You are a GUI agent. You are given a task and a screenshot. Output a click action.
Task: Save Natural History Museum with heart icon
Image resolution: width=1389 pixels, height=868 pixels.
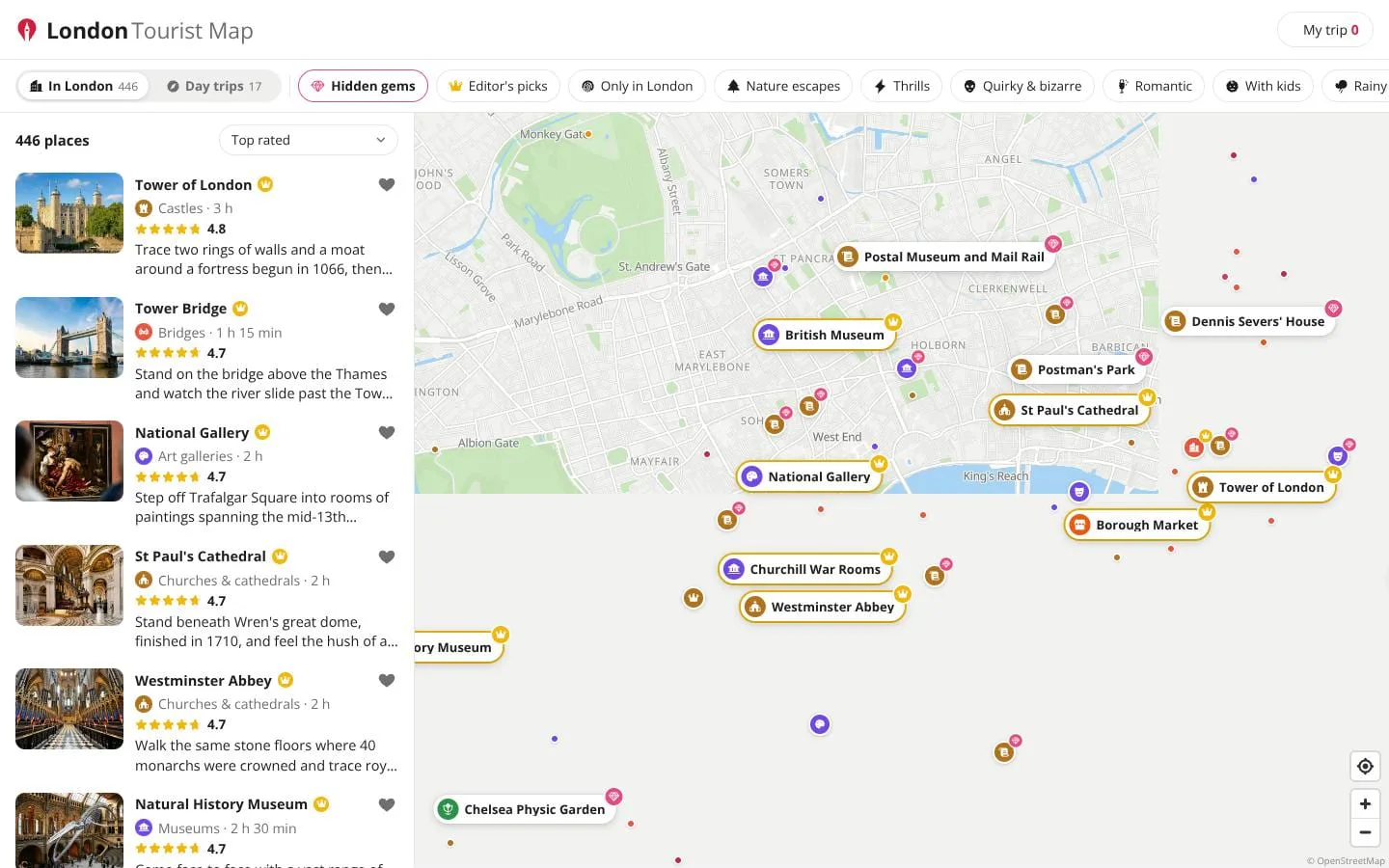[x=387, y=805]
